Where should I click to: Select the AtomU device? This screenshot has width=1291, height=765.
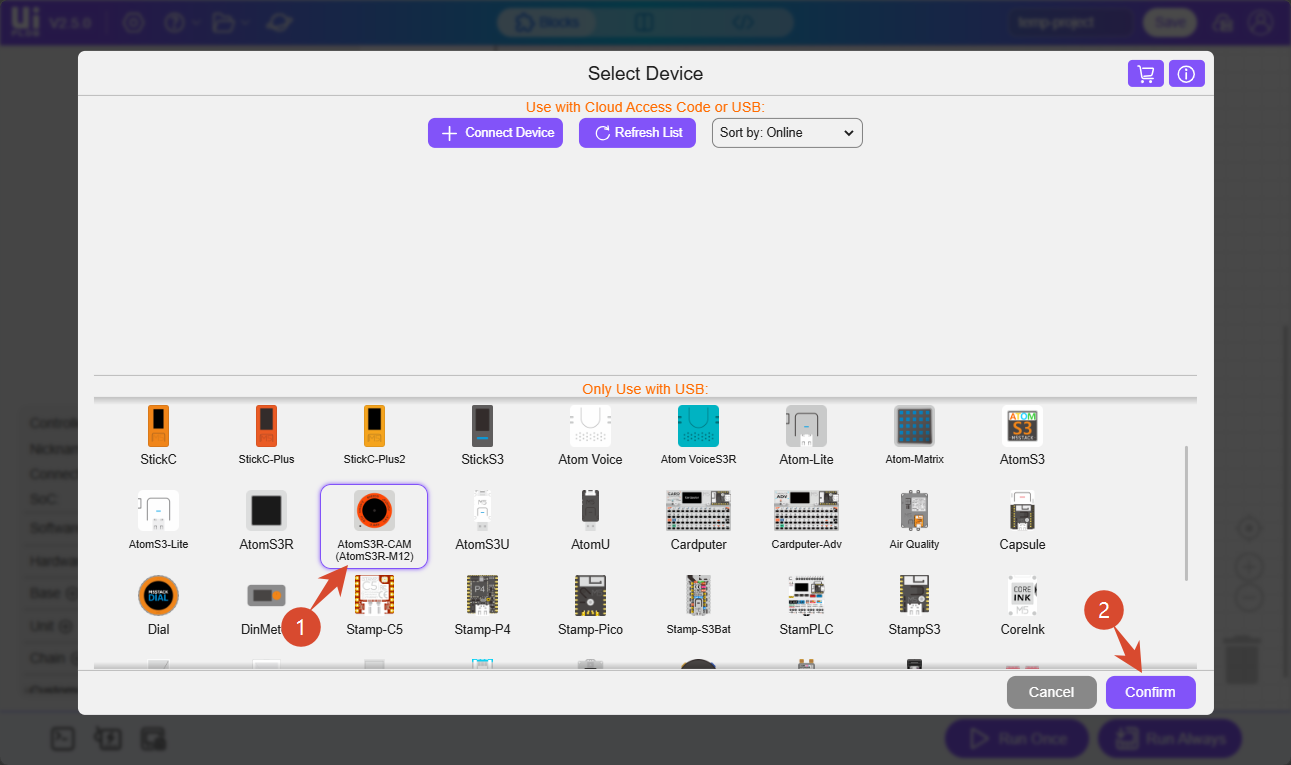pyautogui.click(x=590, y=511)
